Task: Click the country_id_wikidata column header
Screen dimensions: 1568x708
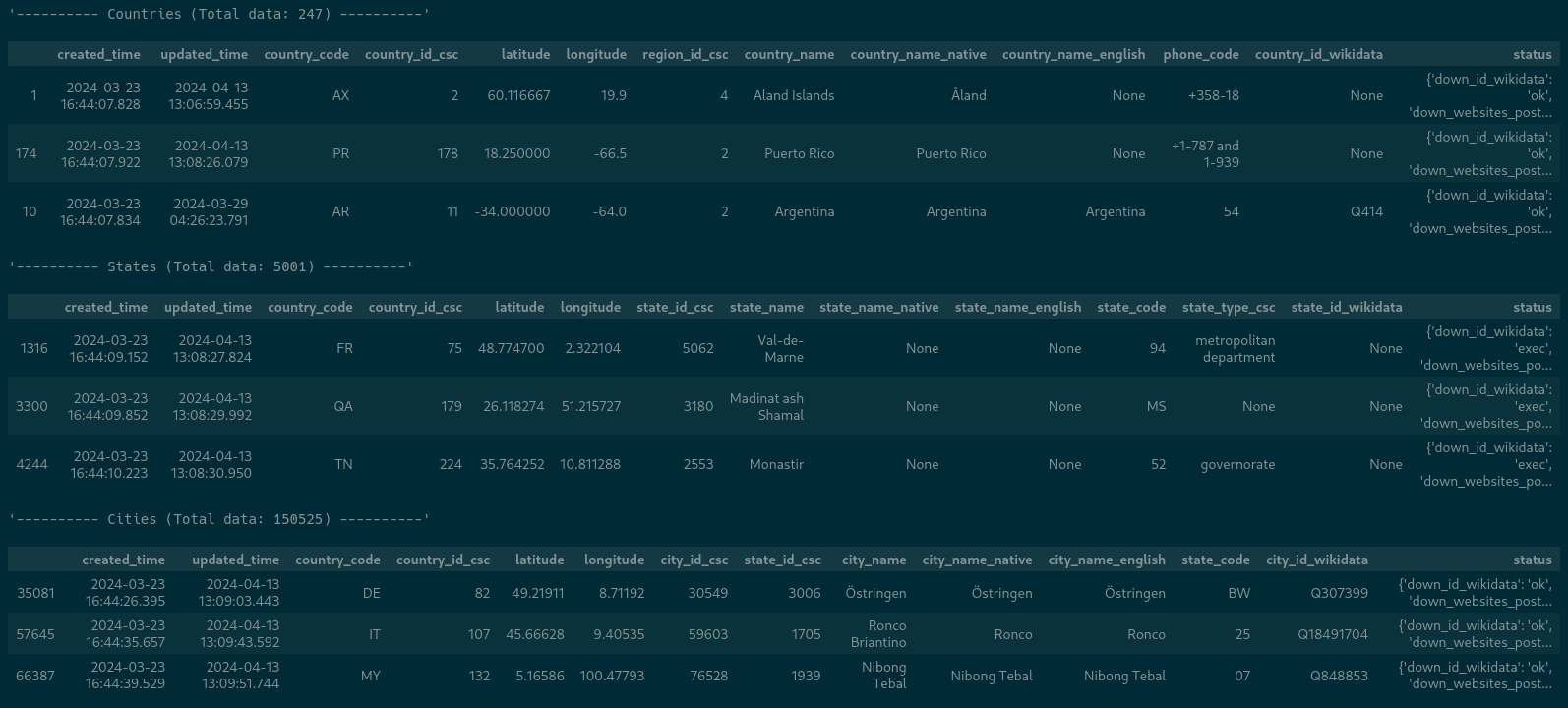Action: coord(1318,54)
